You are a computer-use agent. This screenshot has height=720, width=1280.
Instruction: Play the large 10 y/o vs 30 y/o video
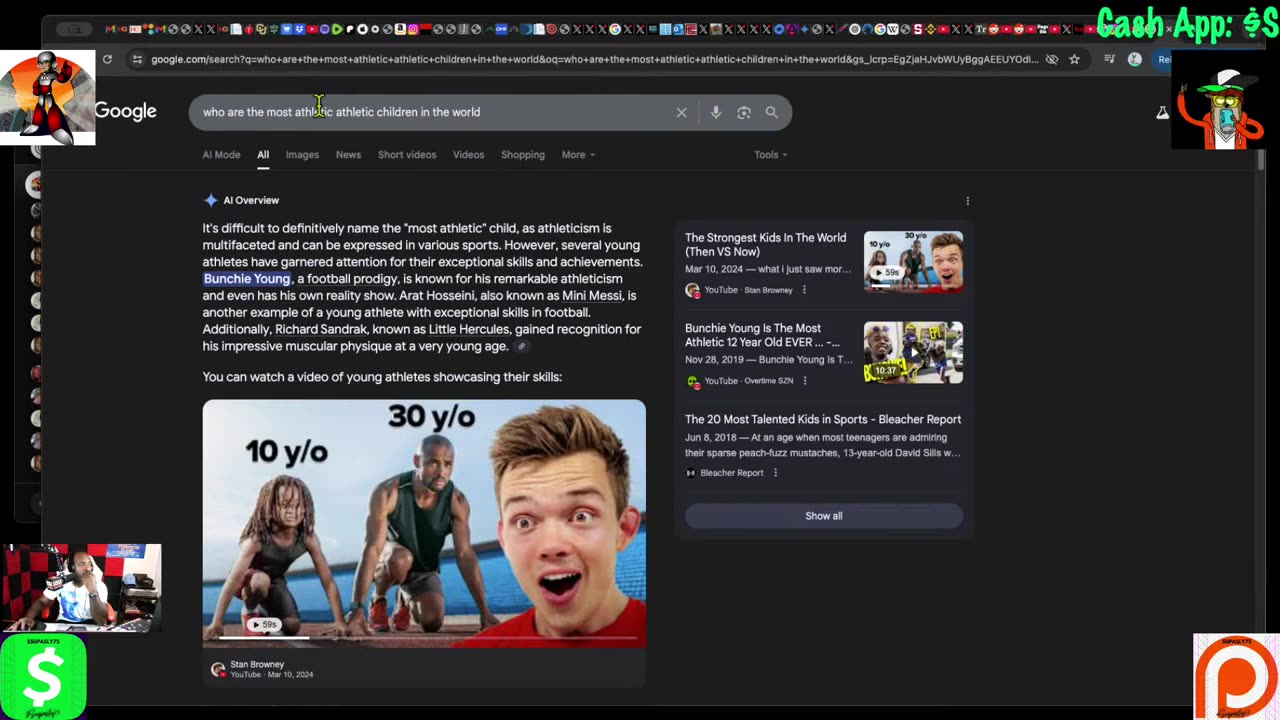tap(424, 523)
